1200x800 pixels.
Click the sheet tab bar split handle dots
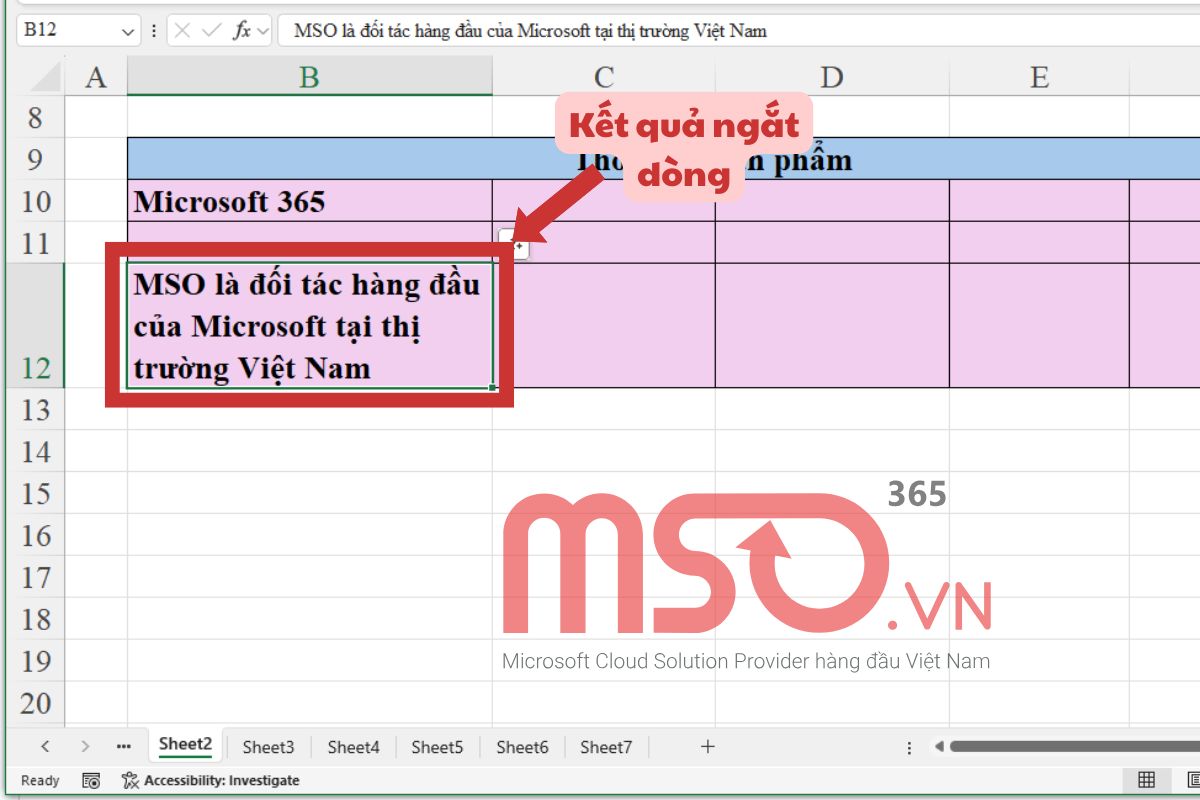pos(909,747)
